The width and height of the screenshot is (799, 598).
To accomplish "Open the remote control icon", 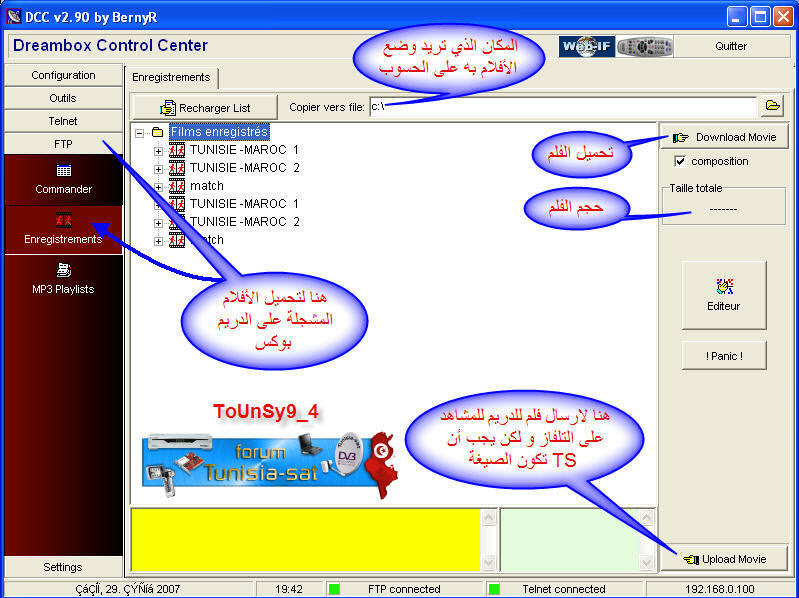I will point(645,46).
